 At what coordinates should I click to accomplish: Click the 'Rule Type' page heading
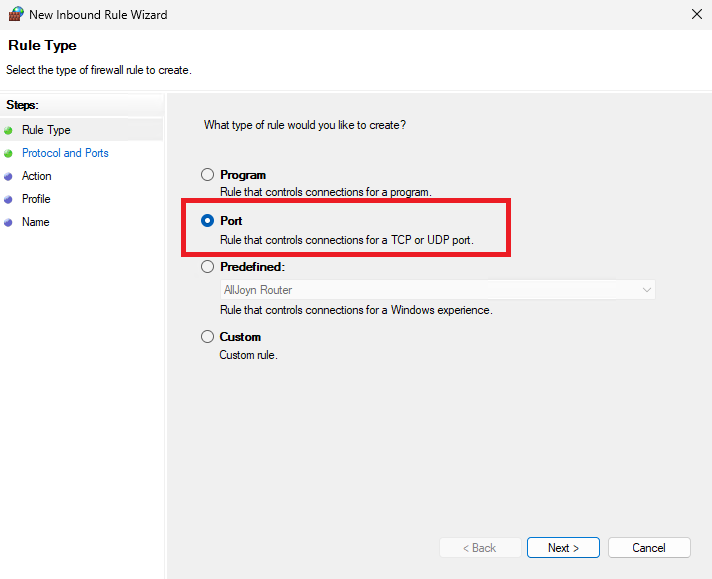[42, 45]
